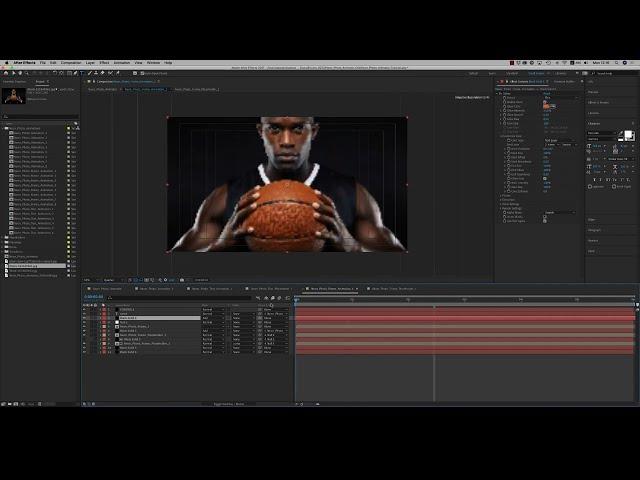Open the Layer menu

tap(90, 63)
